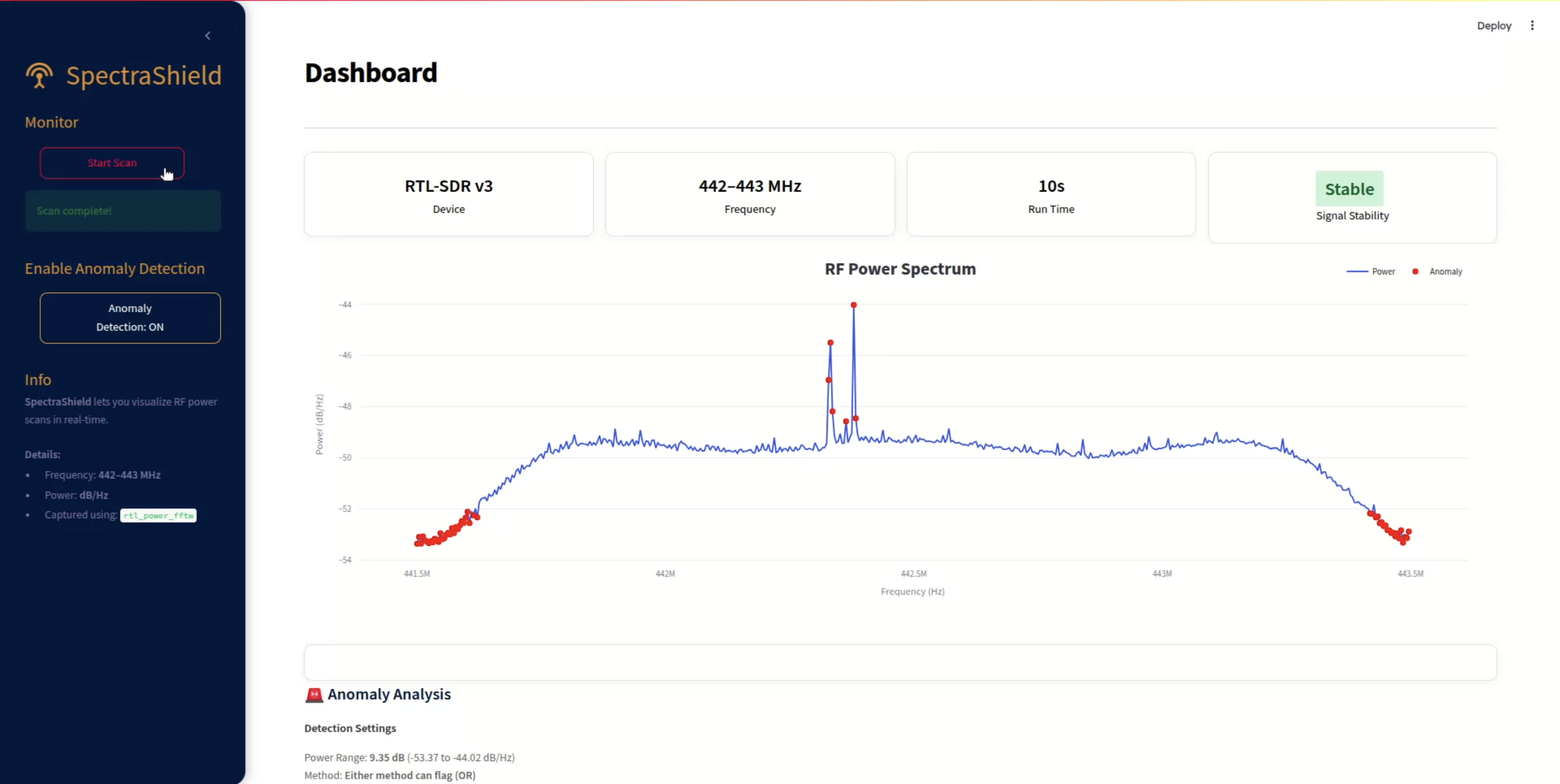Image resolution: width=1560 pixels, height=784 pixels.
Task: Click the rtl_power_fftw code label
Action: (x=158, y=515)
